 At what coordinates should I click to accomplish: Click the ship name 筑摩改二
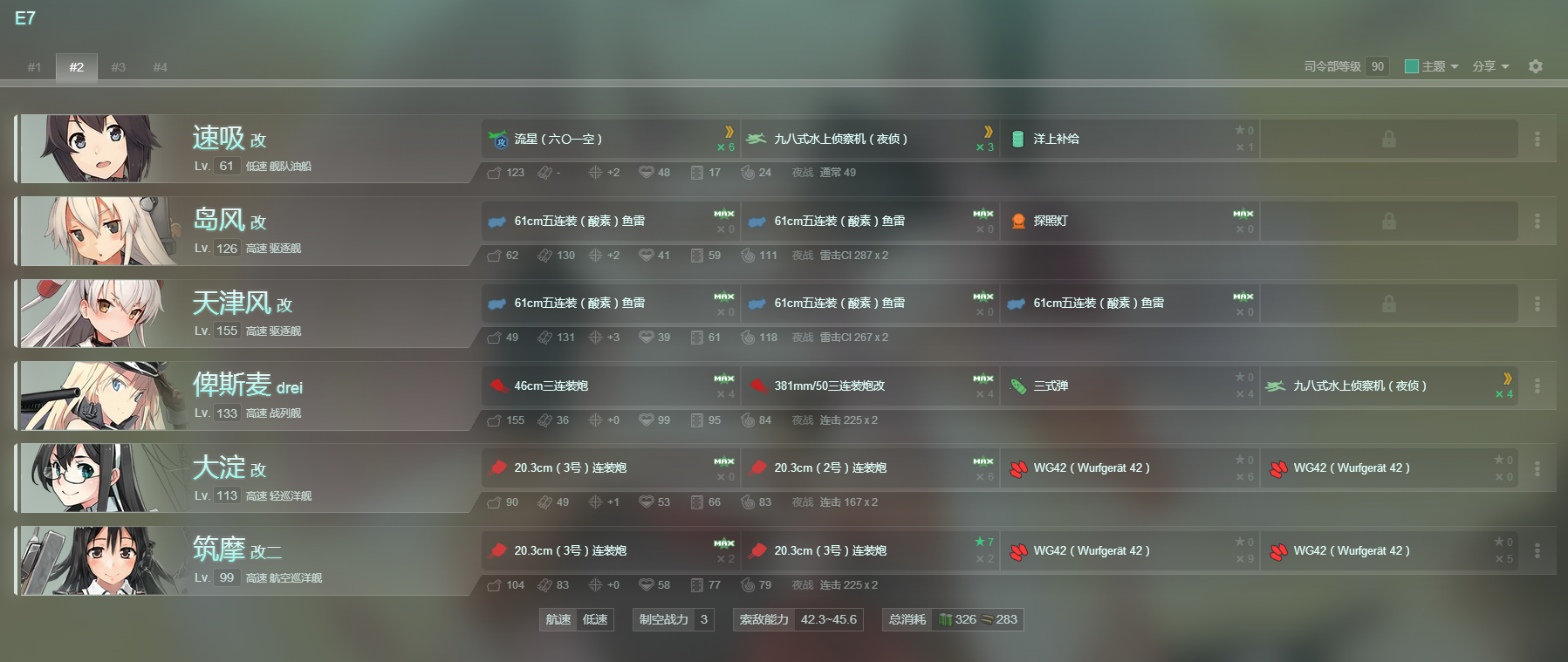[237, 549]
